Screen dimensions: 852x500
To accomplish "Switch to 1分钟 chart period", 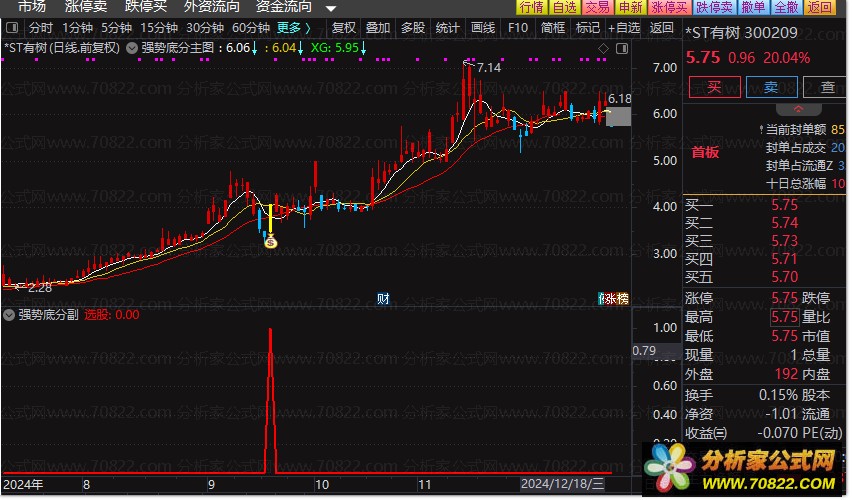I will pyautogui.click(x=77, y=27).
